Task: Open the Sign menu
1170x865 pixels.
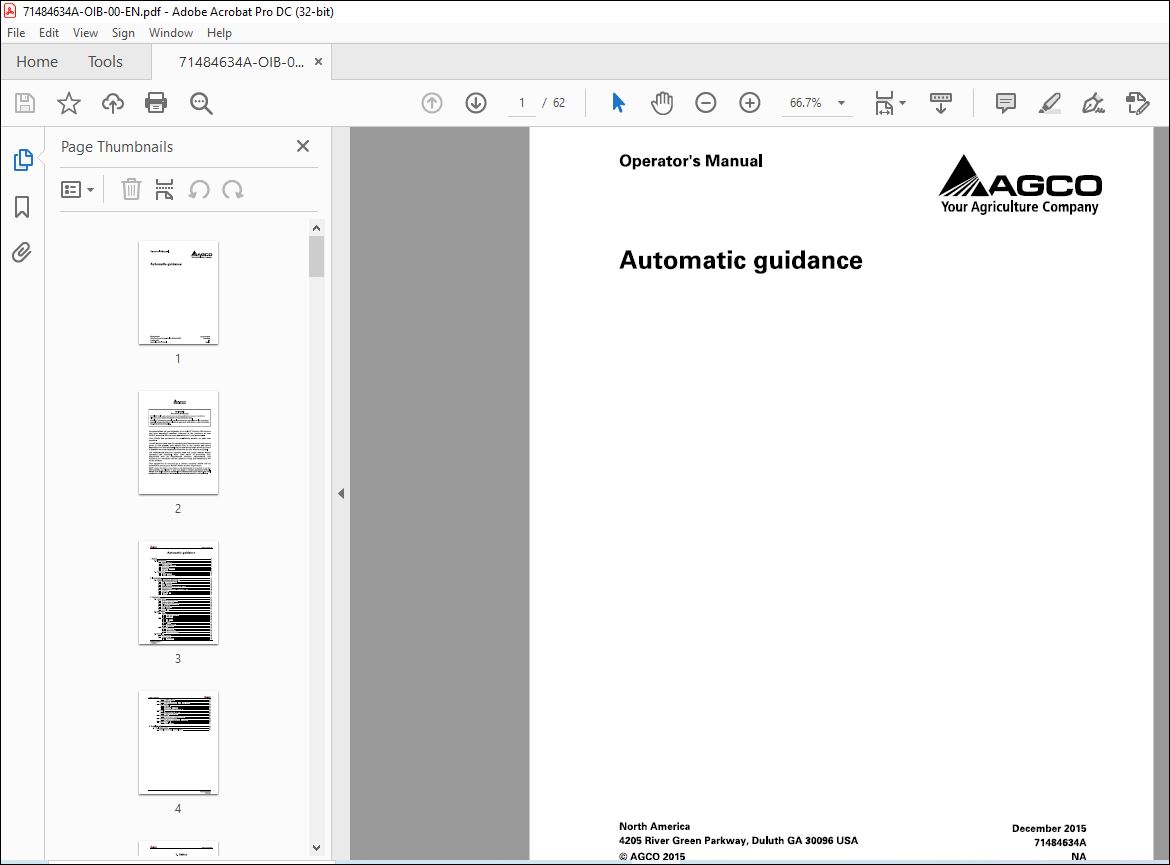Action: pos(123,33)
